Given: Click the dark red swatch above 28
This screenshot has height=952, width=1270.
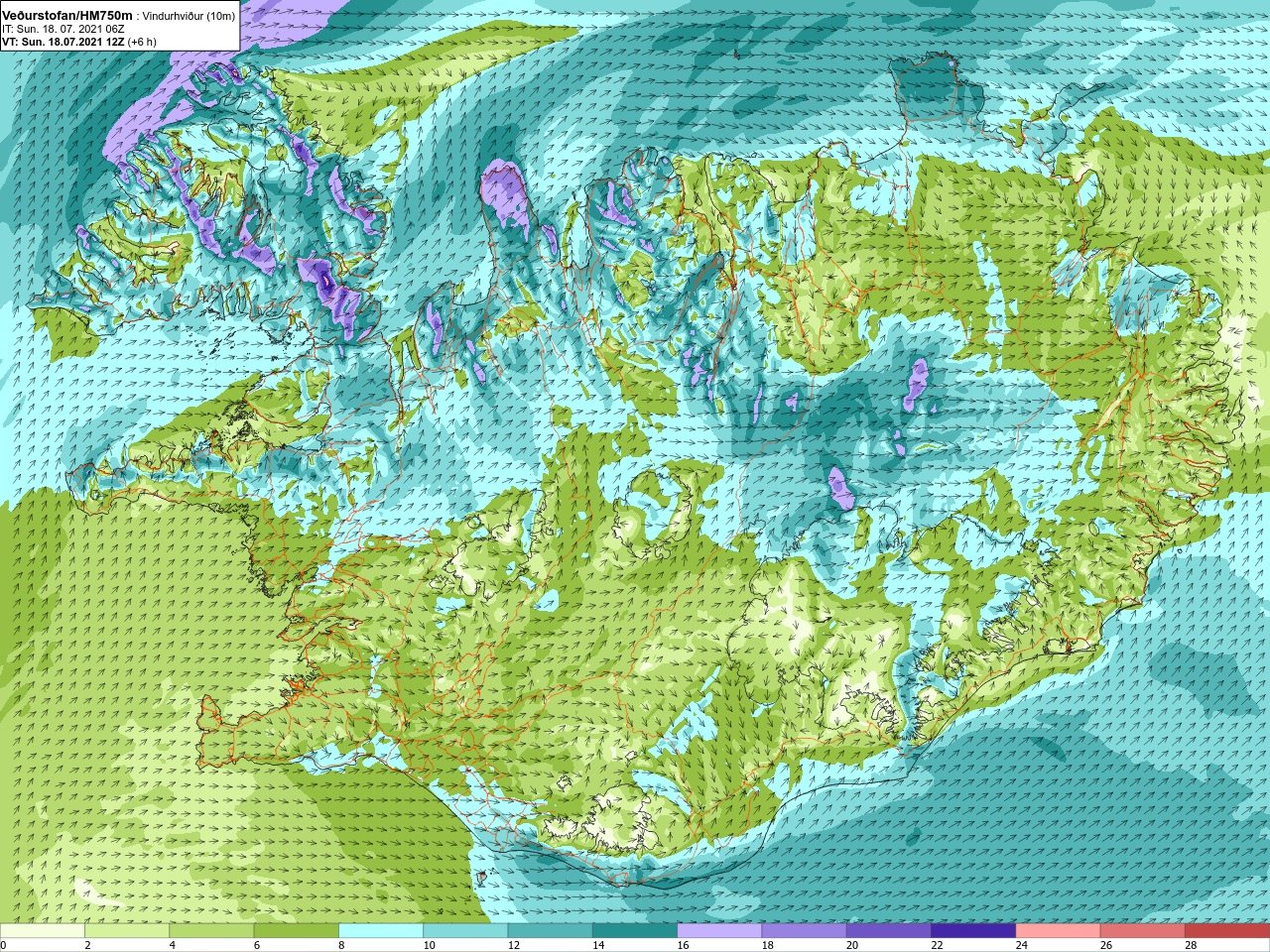Looking at the screenshot, I should [x=1227, y=931].
